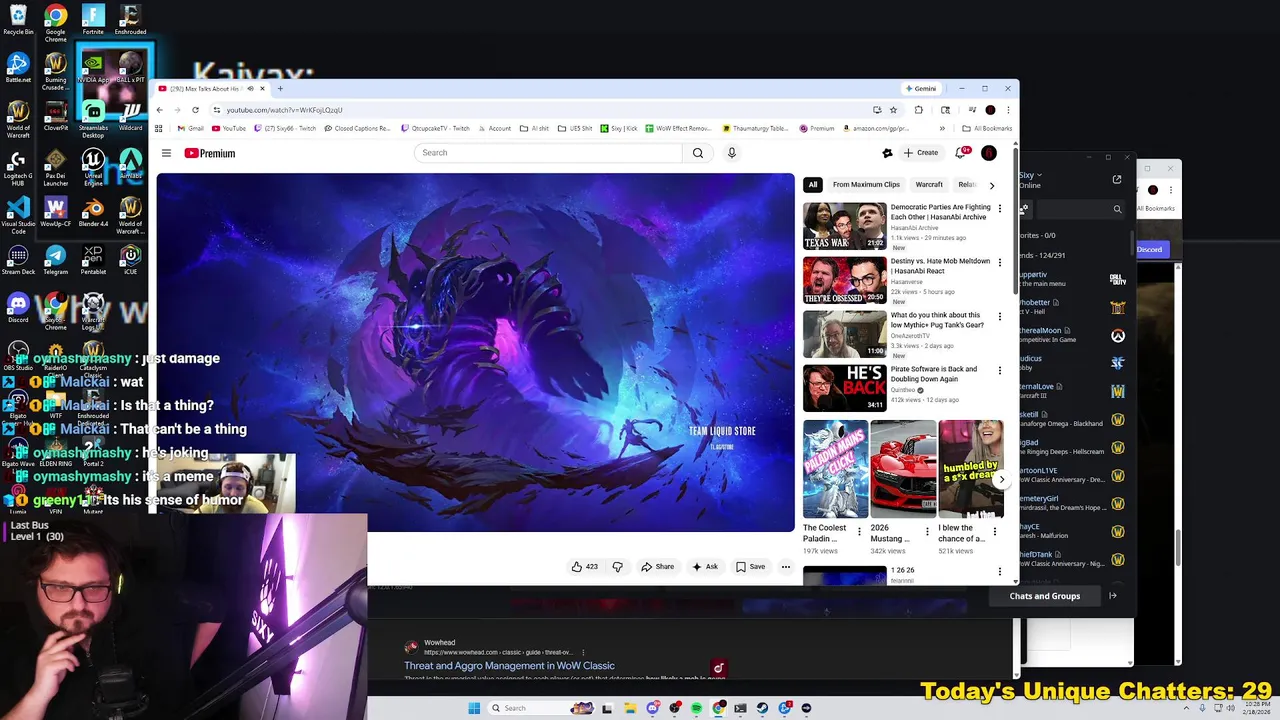Focus the YouTube search box
The height and width of the screenshot is (720, 1280).
pos(548,153)
